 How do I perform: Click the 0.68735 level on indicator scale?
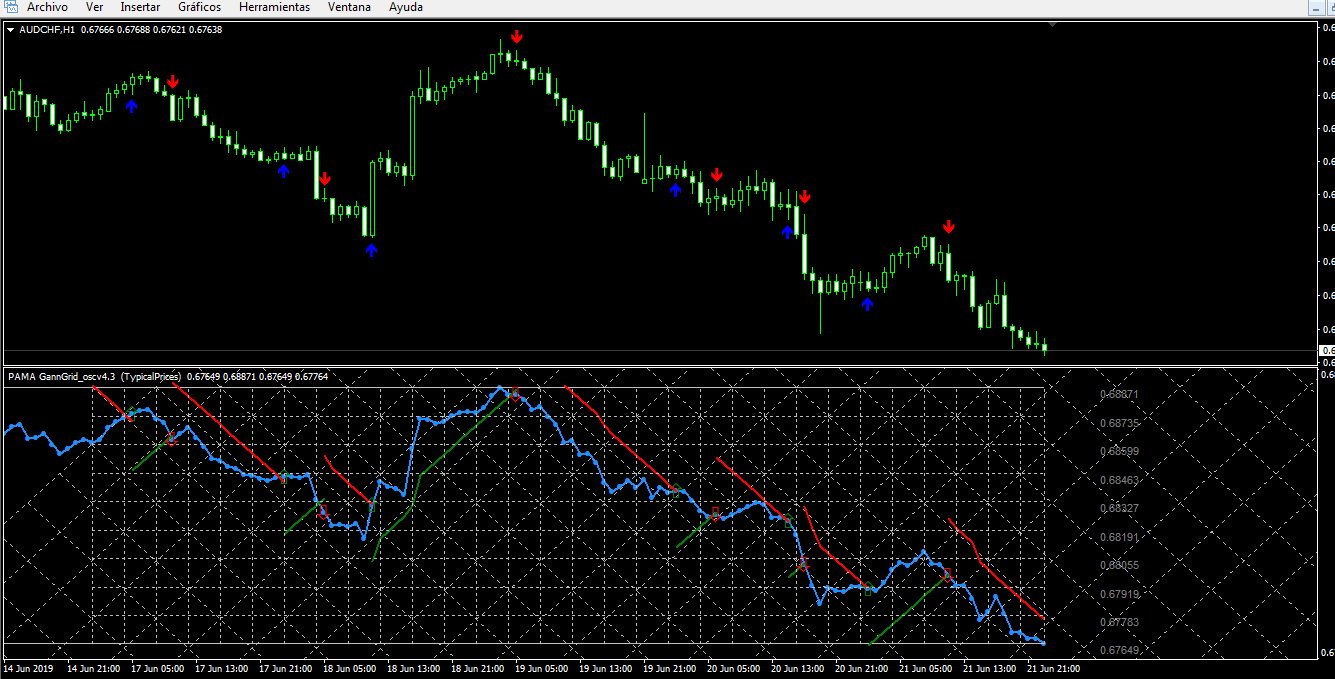click(1119, 423)
